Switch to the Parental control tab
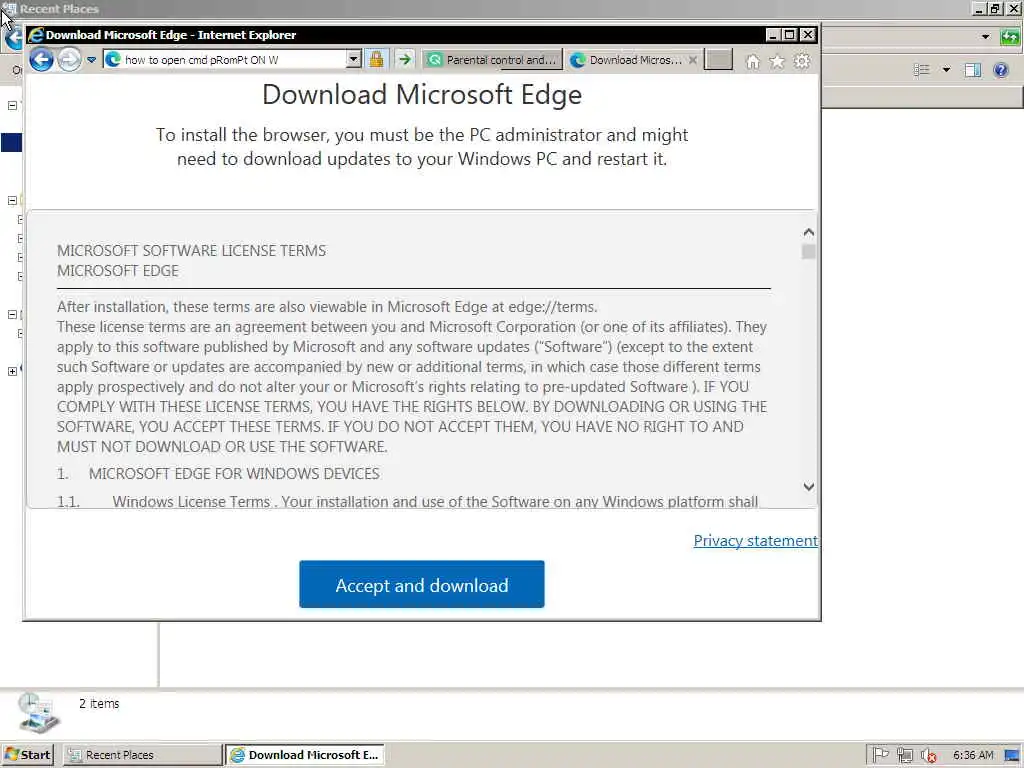Viewport: 1024px width, 768px height. pos(492,60)
